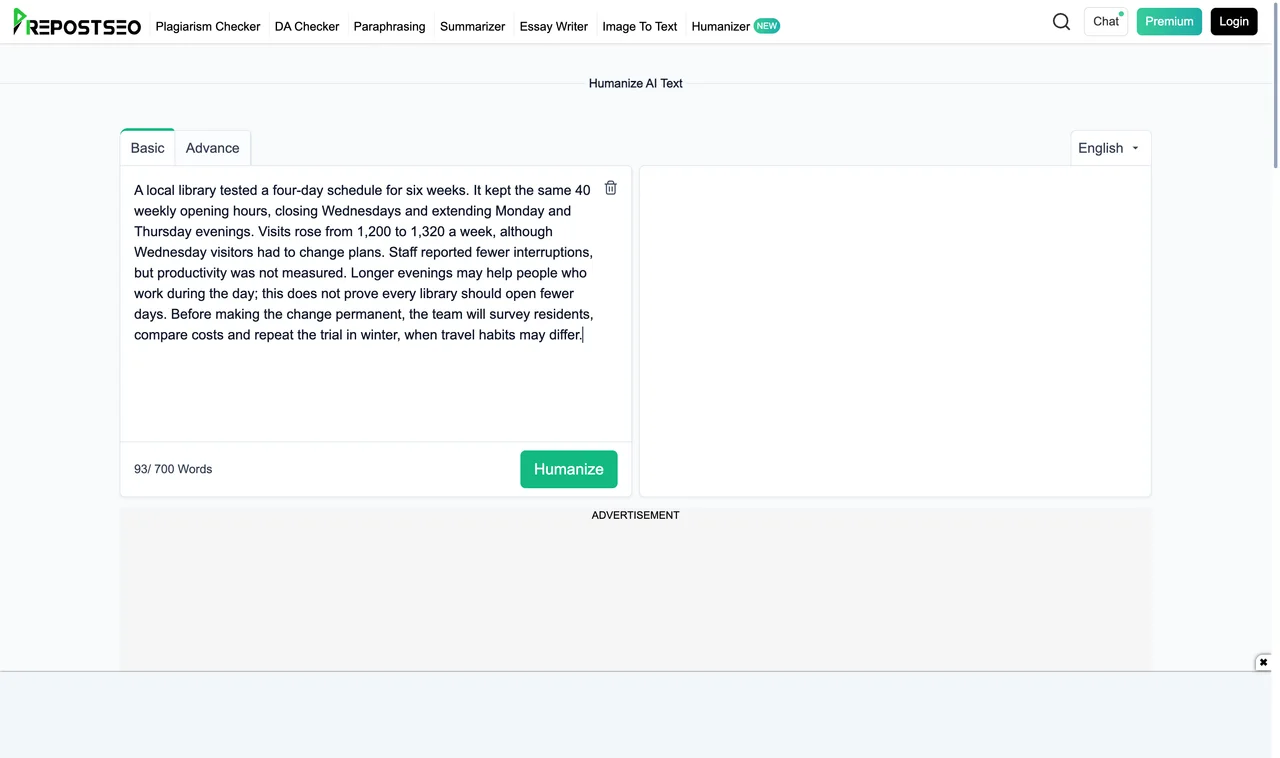
Task: Click the page vertical scrollbar
Action: point(1275,85)
